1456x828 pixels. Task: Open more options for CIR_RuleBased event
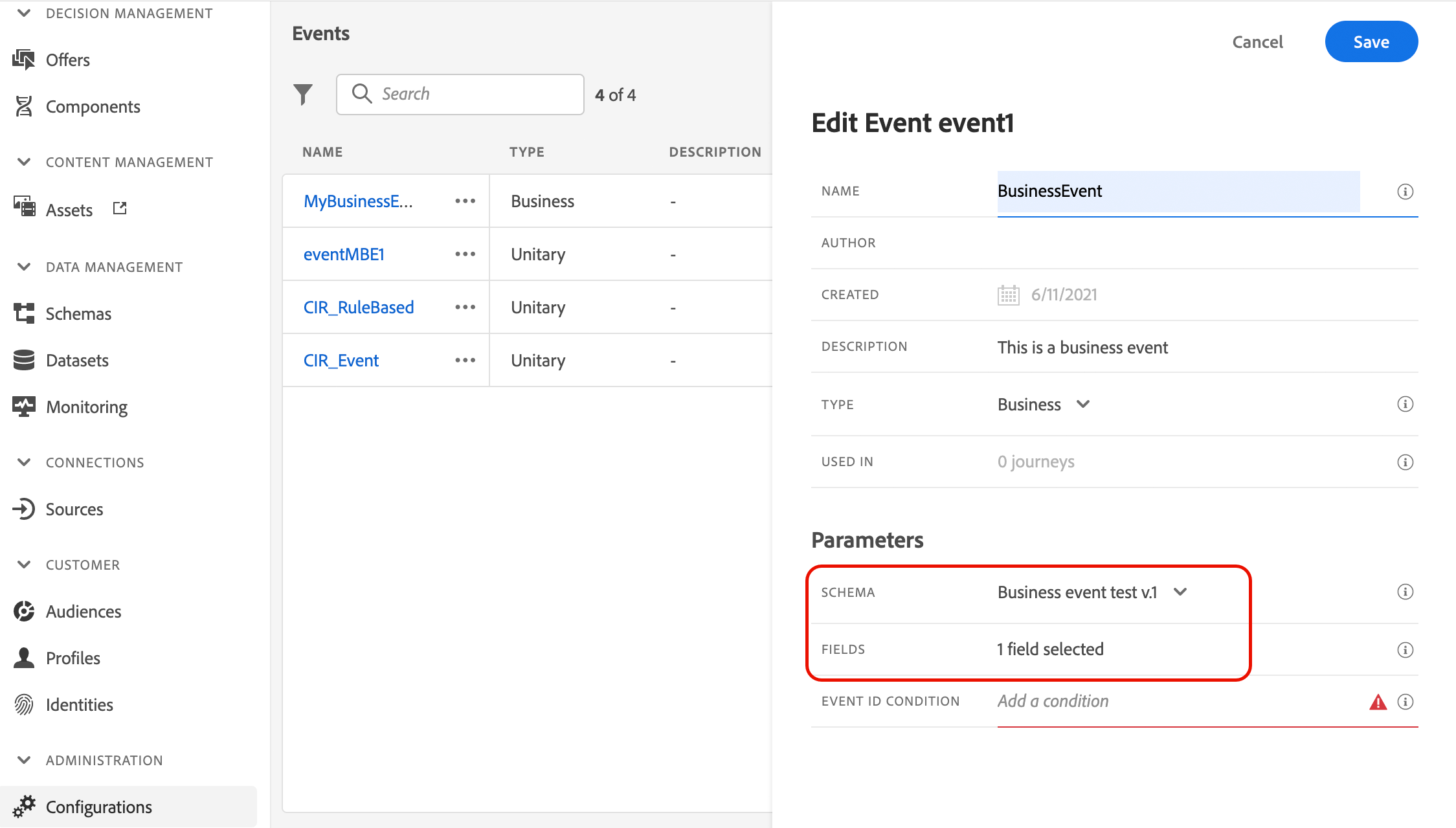click(x=465, y=307)
